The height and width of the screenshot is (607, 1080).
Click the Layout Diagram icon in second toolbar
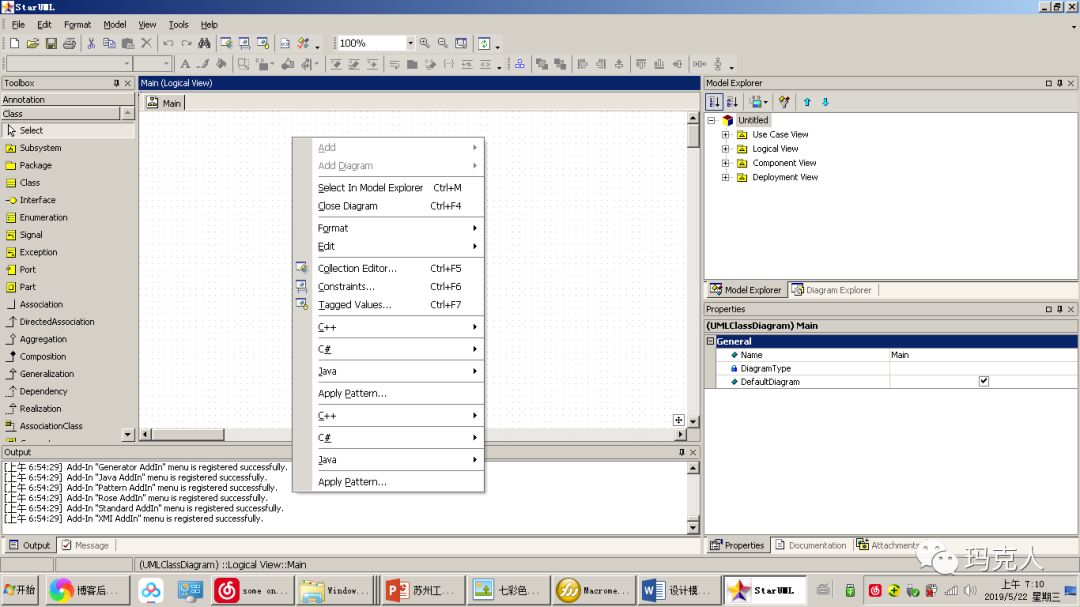(x=519, y=64)
